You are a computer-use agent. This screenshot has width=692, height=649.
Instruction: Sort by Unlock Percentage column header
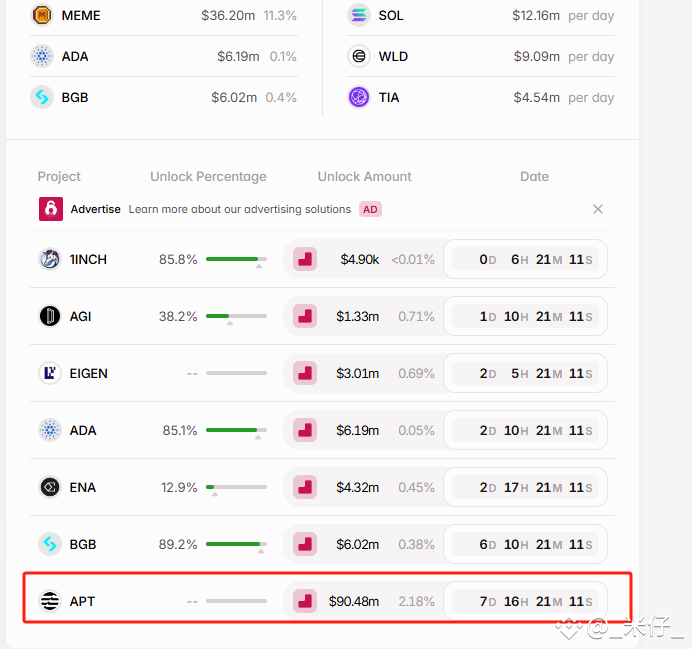coord(208,176)
